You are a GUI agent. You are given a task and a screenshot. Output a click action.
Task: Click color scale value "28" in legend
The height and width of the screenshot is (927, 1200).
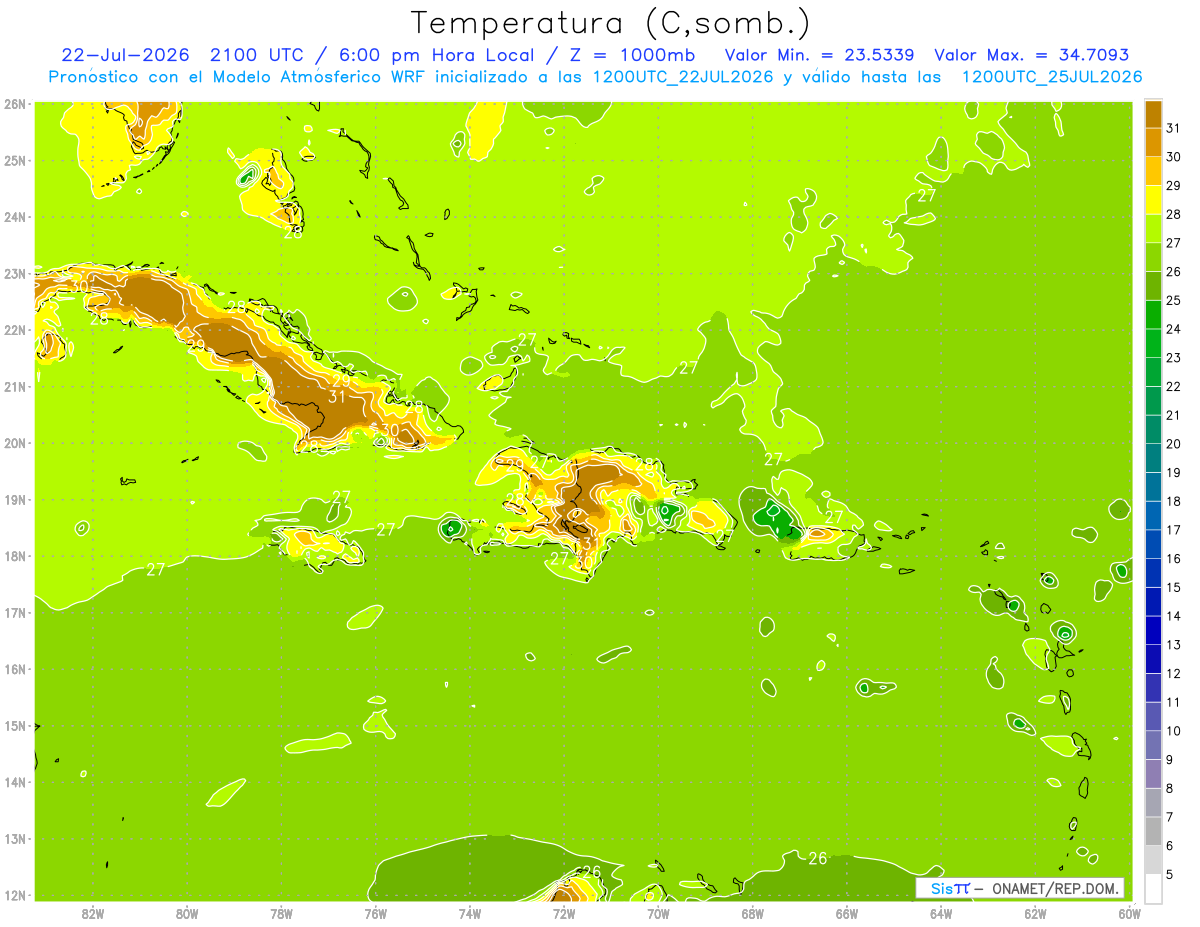click(x=1173, y=215)
